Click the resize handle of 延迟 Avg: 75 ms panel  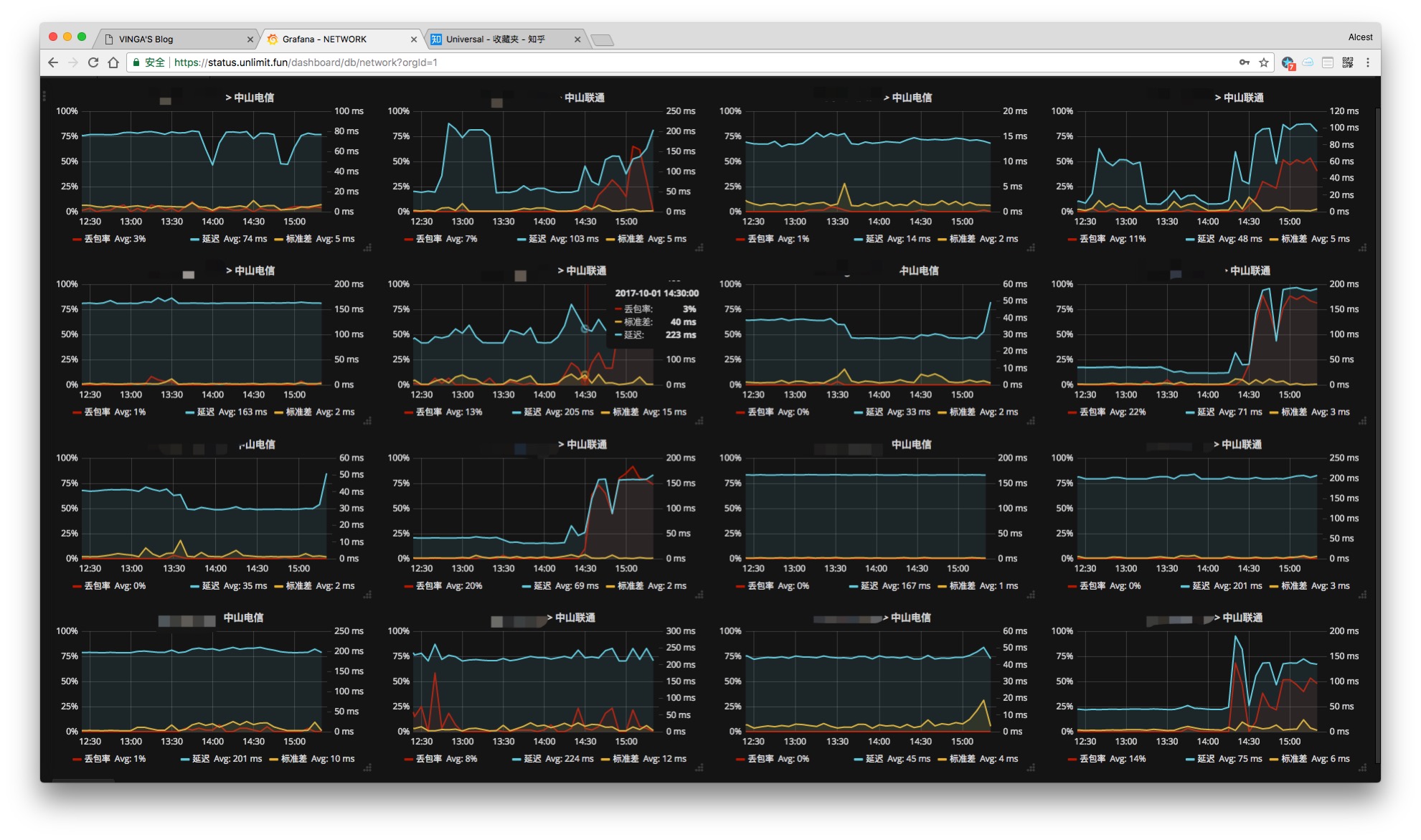click(1363, 768)
